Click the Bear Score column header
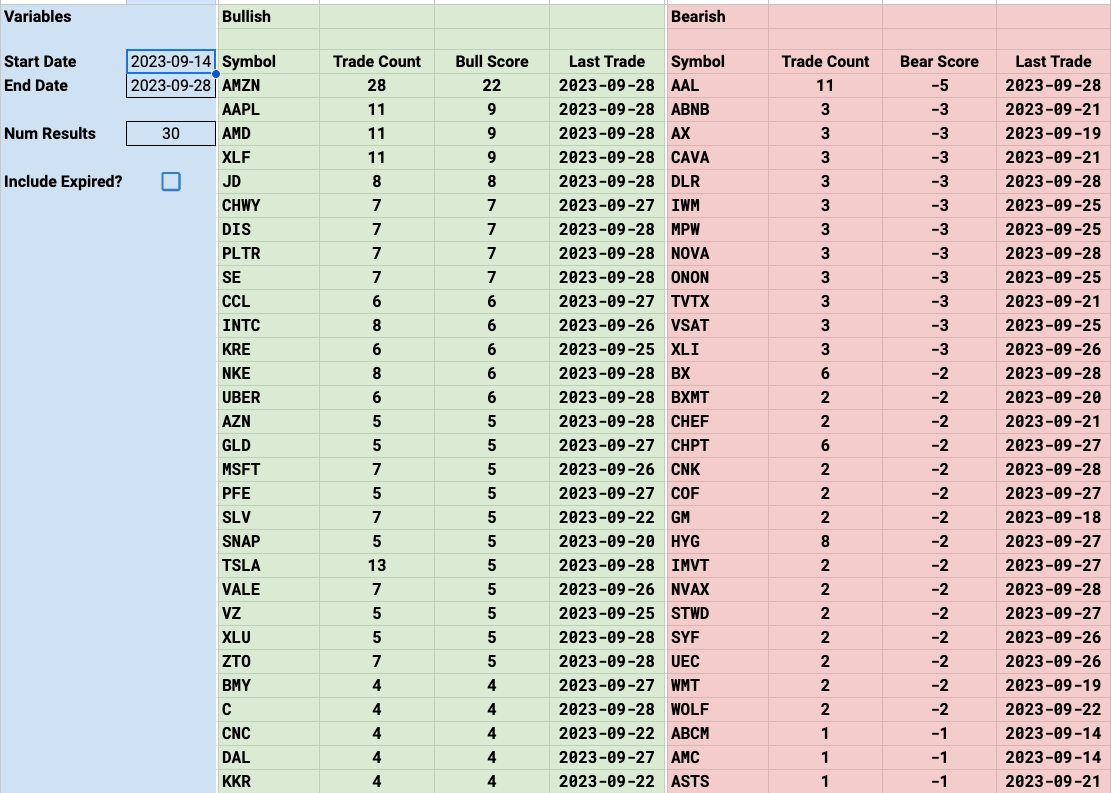The image size is (1111, 793). click(x=939, y=62)
